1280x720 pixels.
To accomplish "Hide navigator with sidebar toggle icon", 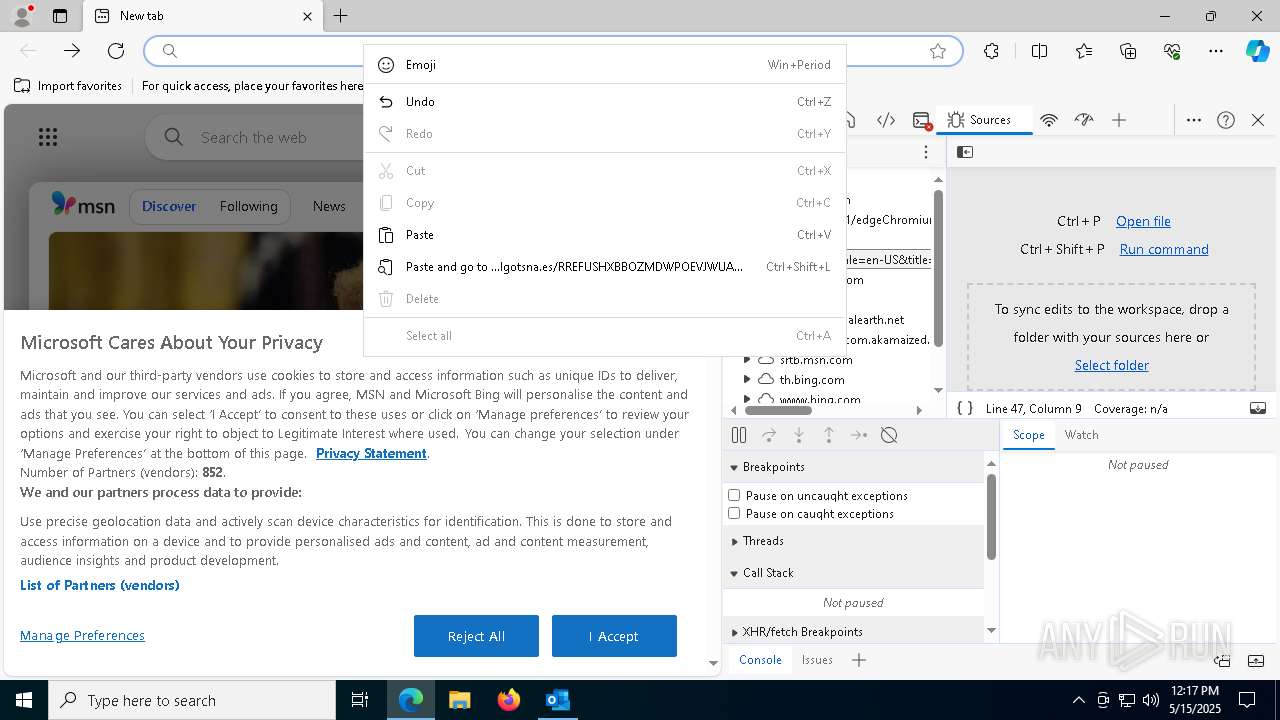I will [x=965, y=152].
